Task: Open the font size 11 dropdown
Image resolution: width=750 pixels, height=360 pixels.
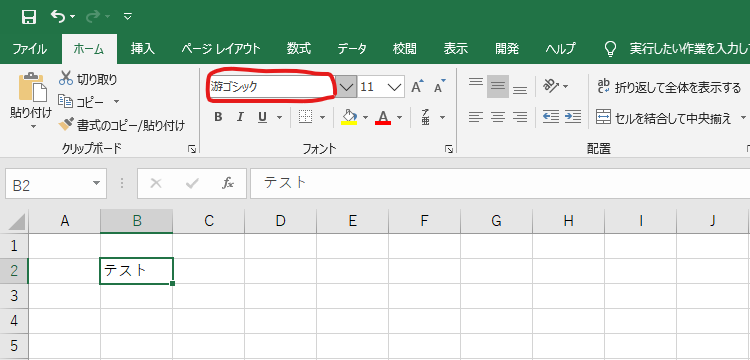Action: click(x=395, y=87)
